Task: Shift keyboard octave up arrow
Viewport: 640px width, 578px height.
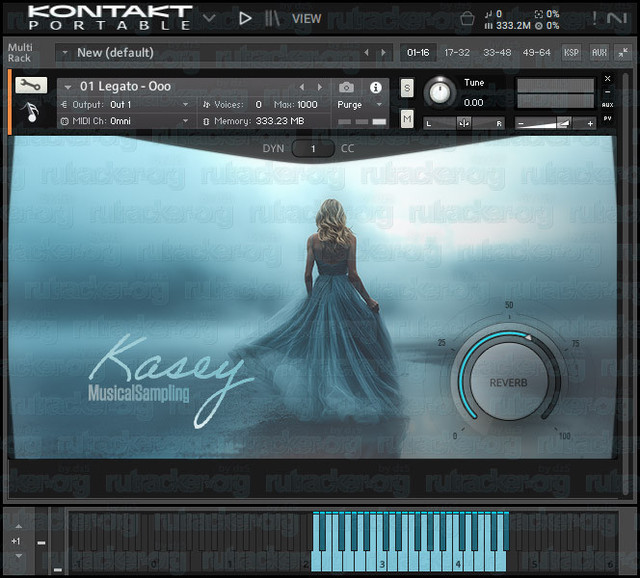Action: [18, 526]
